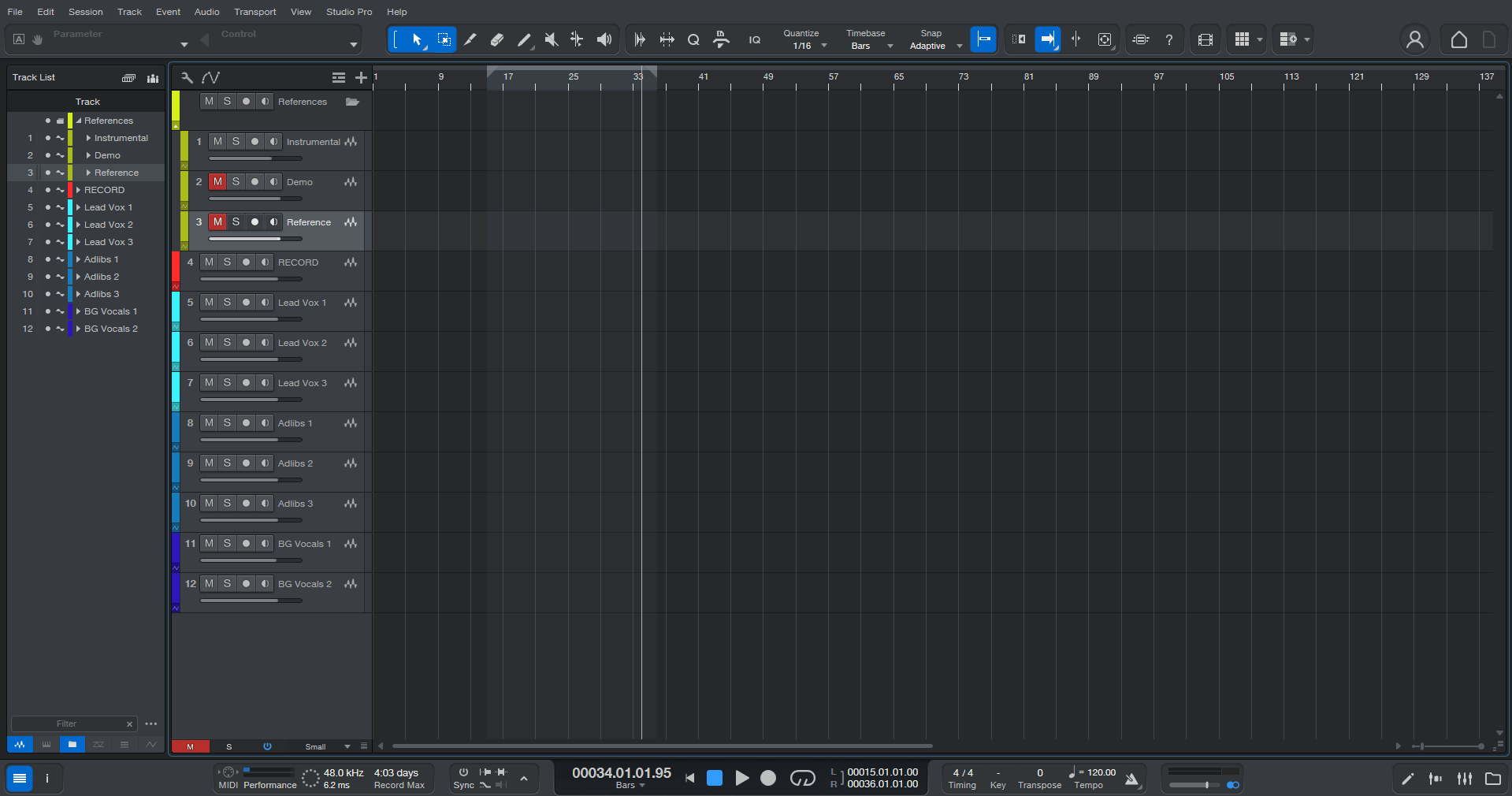Solo the Lead Vox 1 track

[227, 303]
